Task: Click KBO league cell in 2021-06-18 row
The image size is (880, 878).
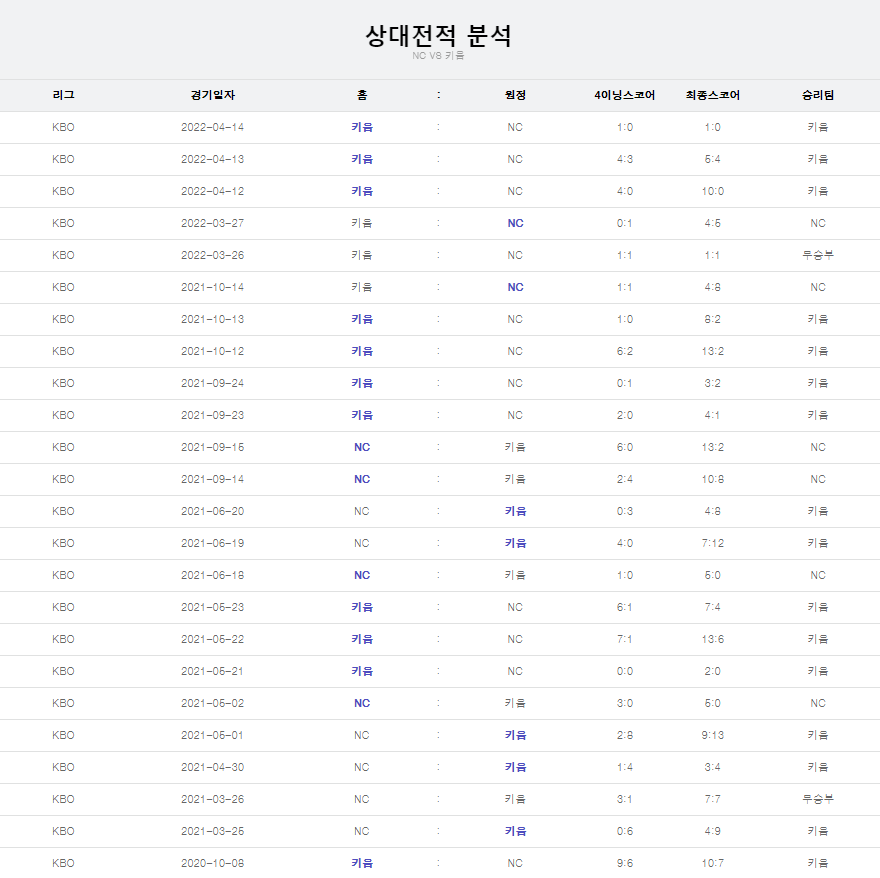Action: pyautogui.click(x=63, y=575)
